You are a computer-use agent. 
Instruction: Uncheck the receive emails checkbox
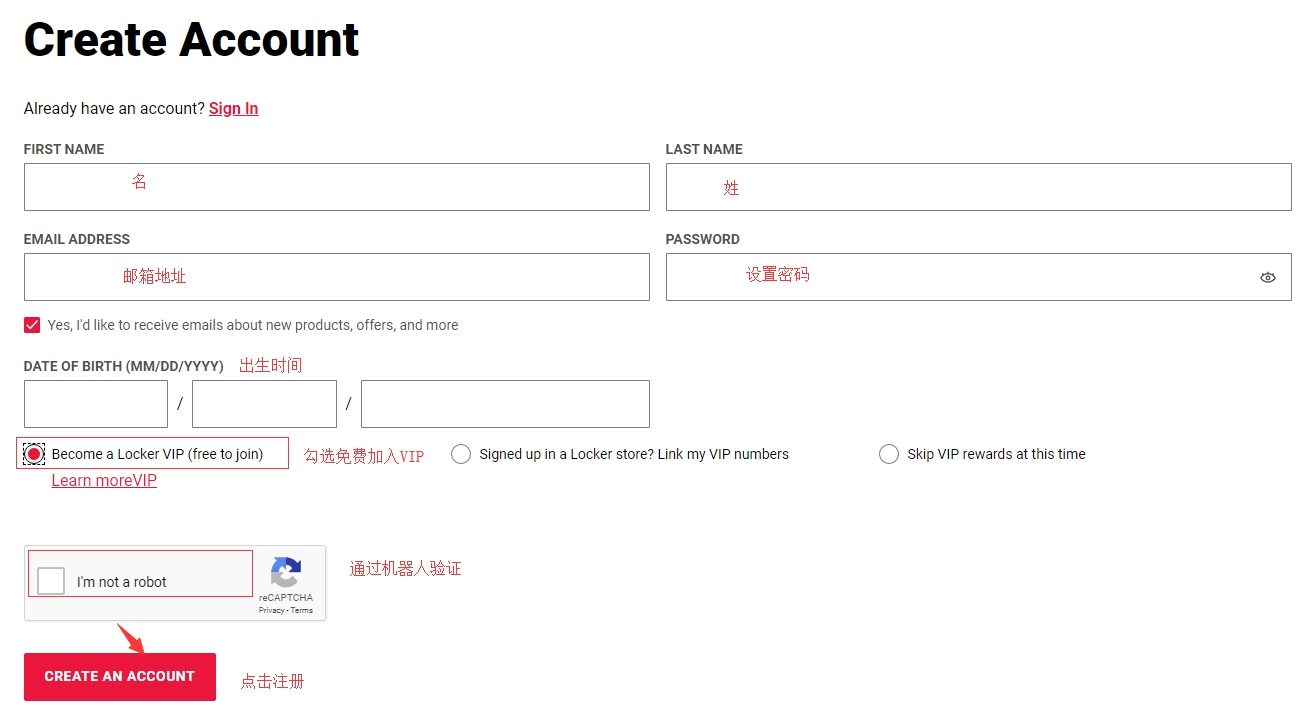pyautogui.click(x=32, y=325)
